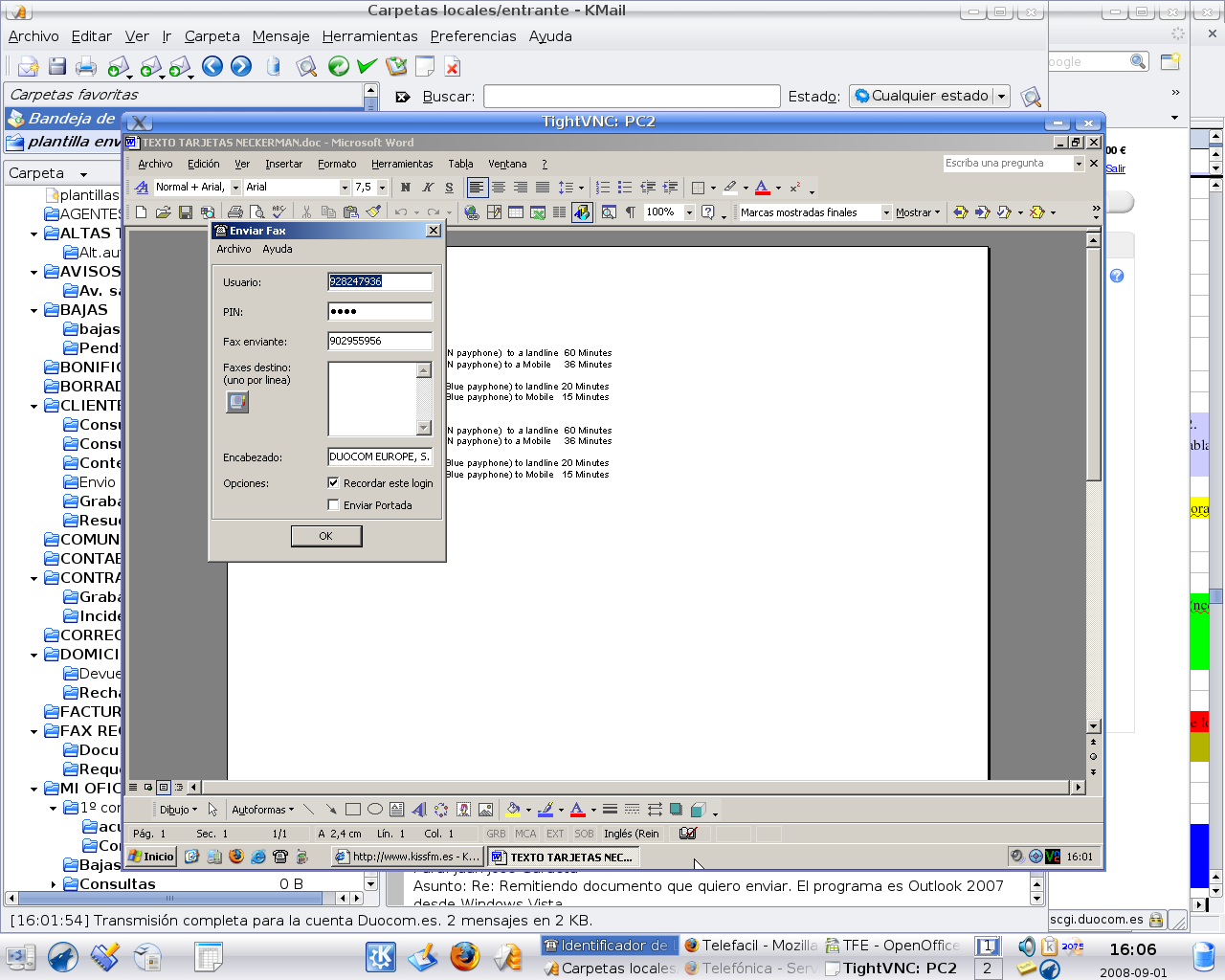
Task: Launch Firefox from the KDE panel
Action: coord(465,956)
